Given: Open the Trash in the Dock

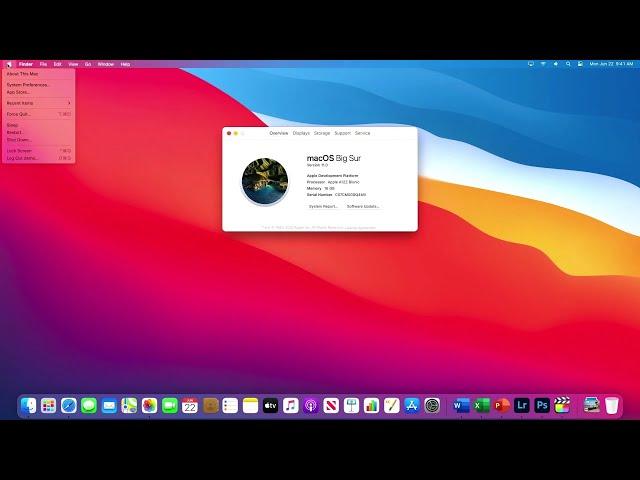Looking at the screenshot, I should click(x=612, y=405).
